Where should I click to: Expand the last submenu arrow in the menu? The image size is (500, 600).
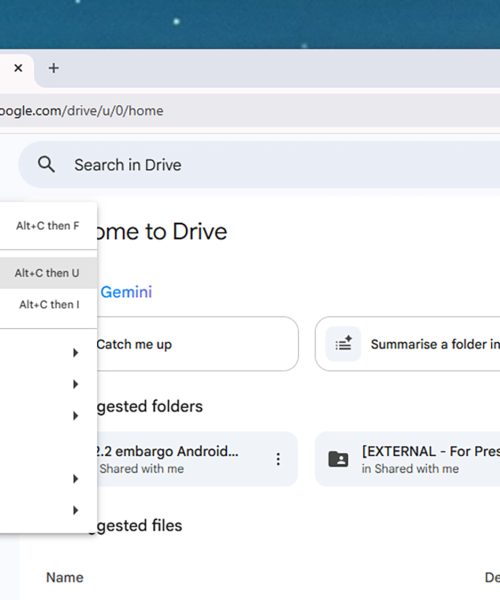pos(76,510)
